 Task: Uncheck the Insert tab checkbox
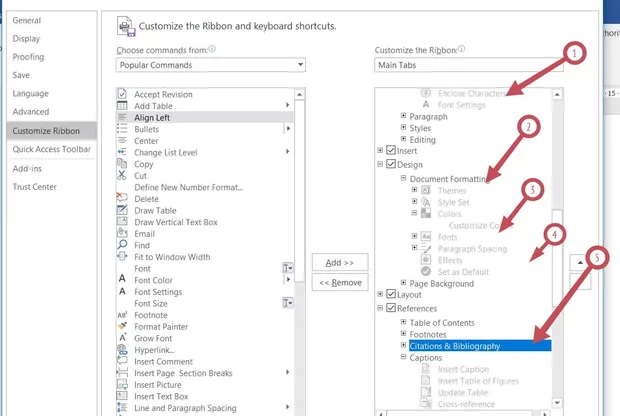(x=391, y=150)
